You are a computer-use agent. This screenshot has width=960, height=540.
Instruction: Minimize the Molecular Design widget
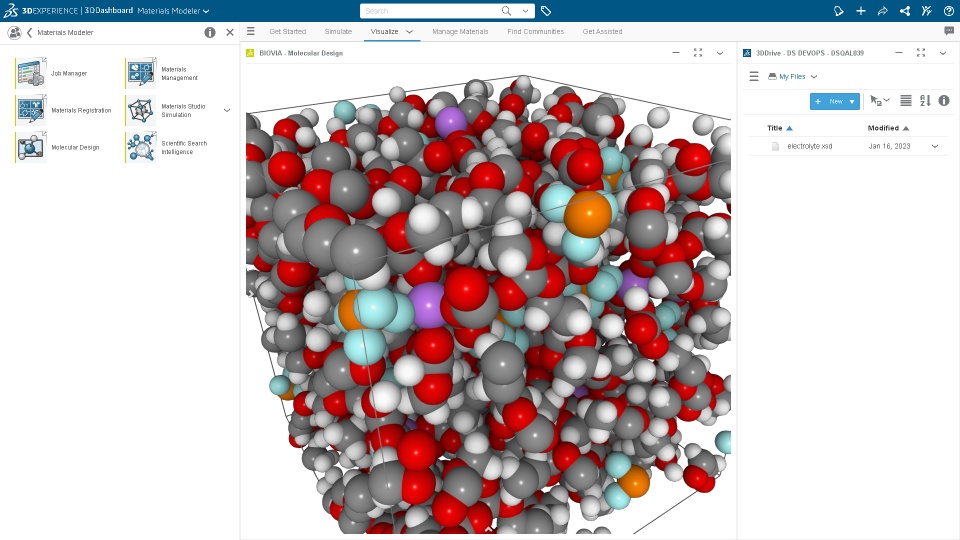[676, 53]
